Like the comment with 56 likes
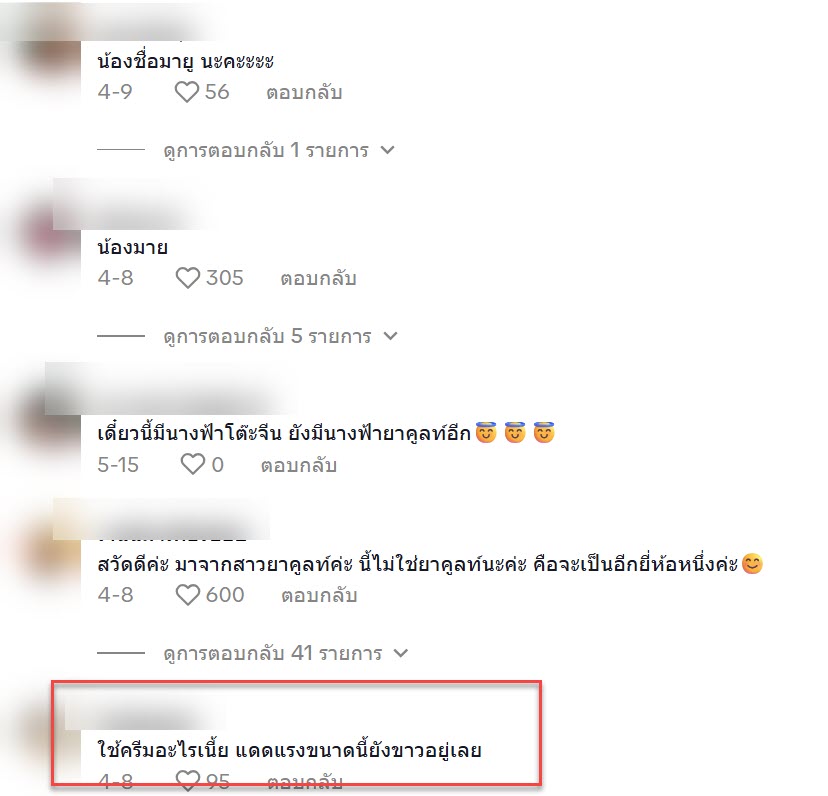 (187, 92)
